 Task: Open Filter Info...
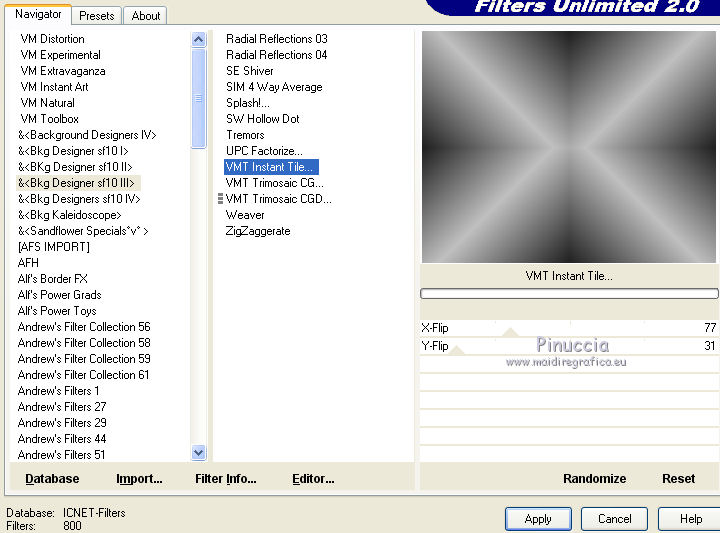225,478
